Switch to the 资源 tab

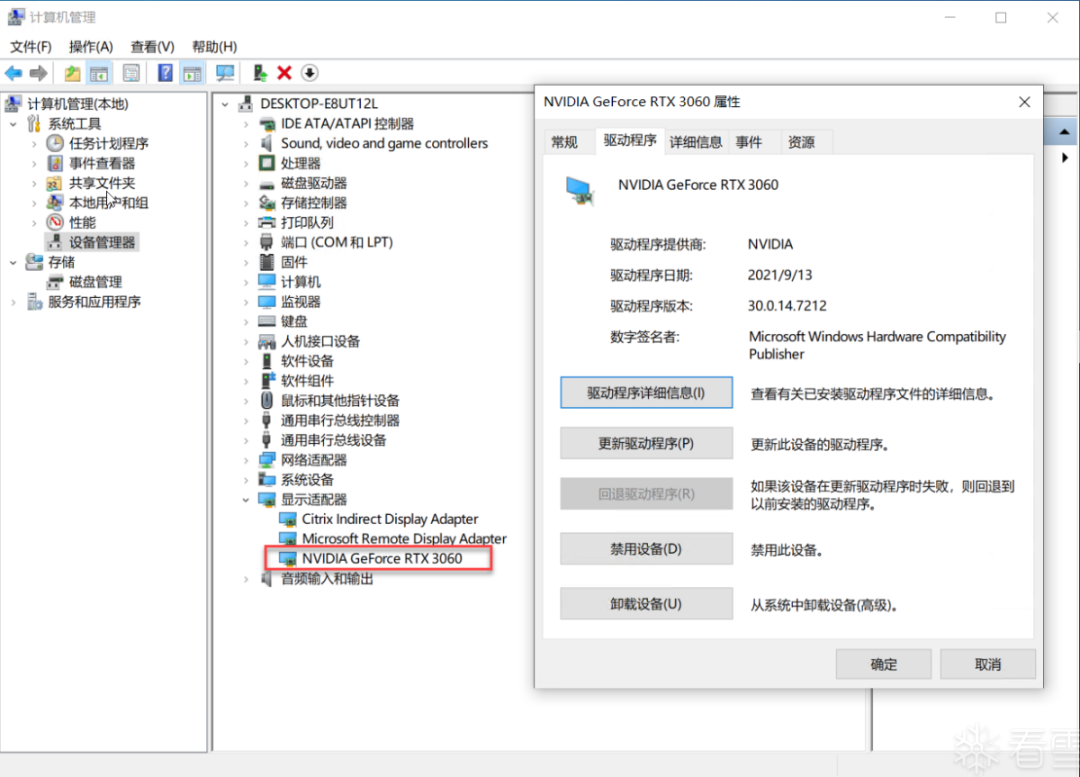pos(801,142)
